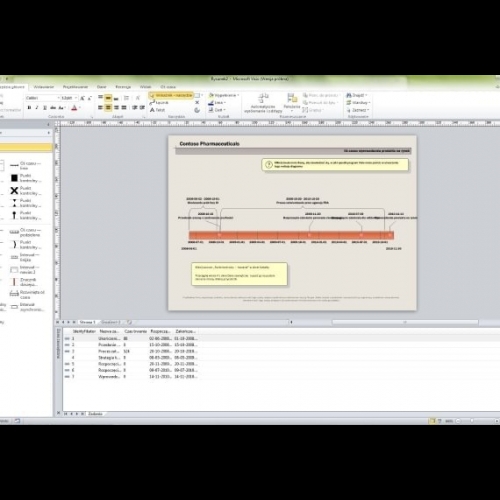Image resolution: width=500 pixels, height=500 pixels.
Task: Click the Grupuj button
Action: coord(312,110)
